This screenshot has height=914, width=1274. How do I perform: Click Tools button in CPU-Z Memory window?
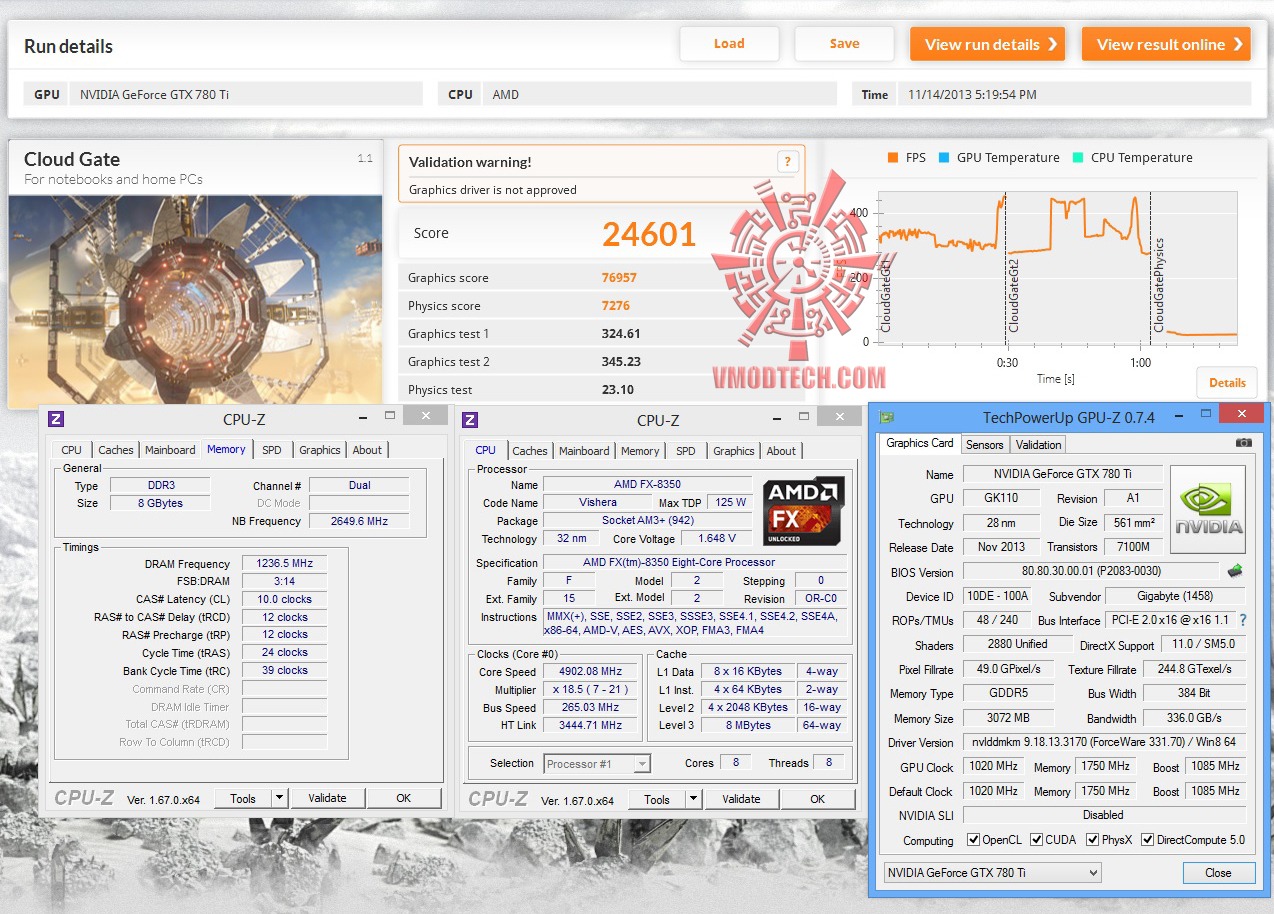243,798
